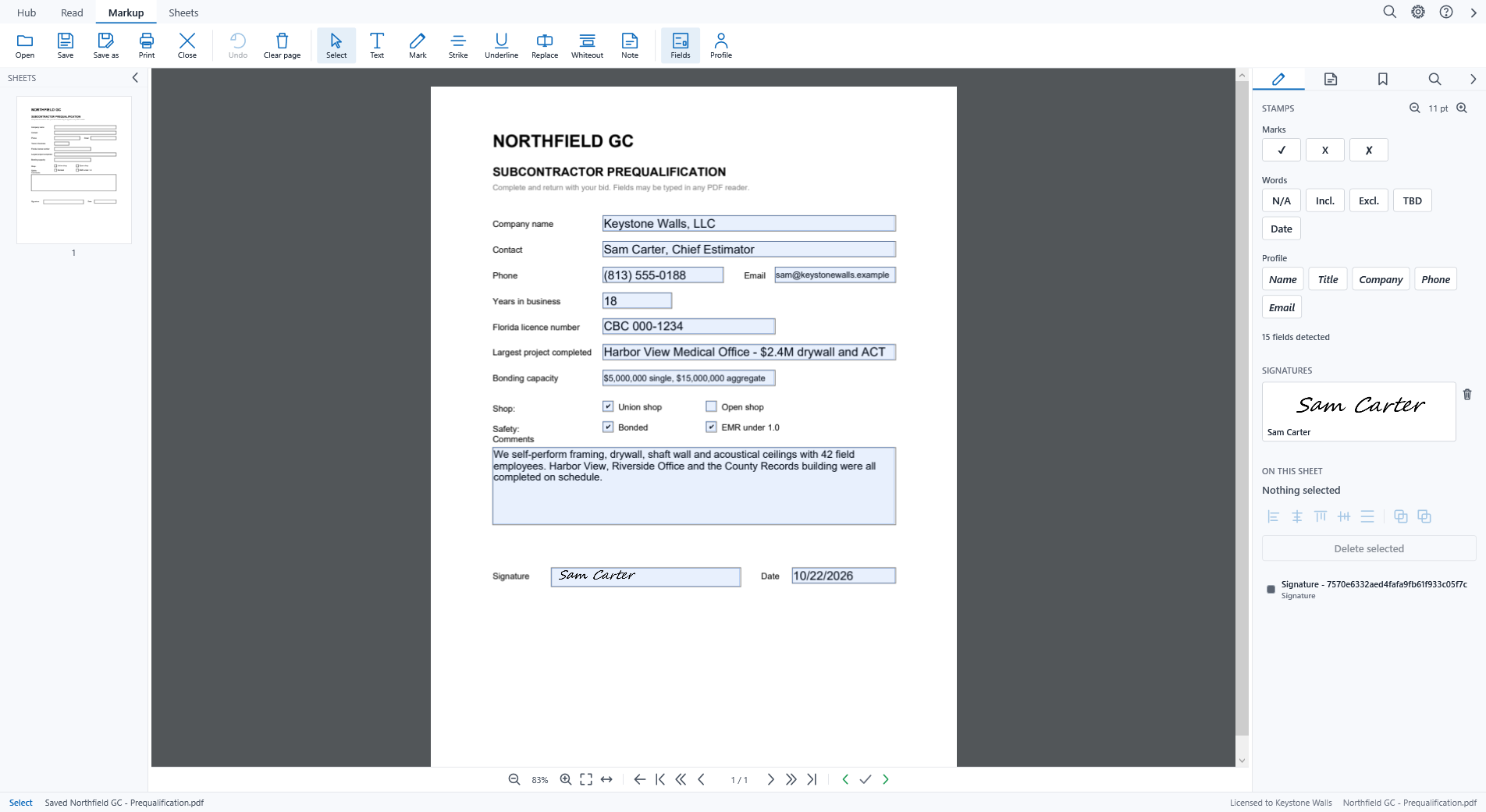Fit page to window icon
The height and width of the screenshot is (812, 1486).
coord(586,779)
